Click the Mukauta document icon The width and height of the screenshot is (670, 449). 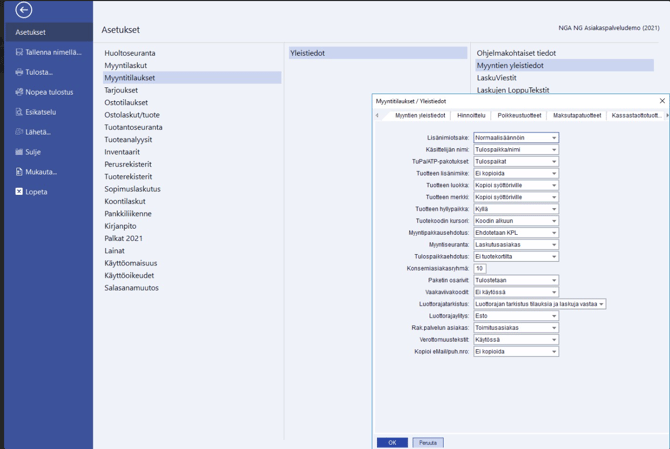pos(19,172)
